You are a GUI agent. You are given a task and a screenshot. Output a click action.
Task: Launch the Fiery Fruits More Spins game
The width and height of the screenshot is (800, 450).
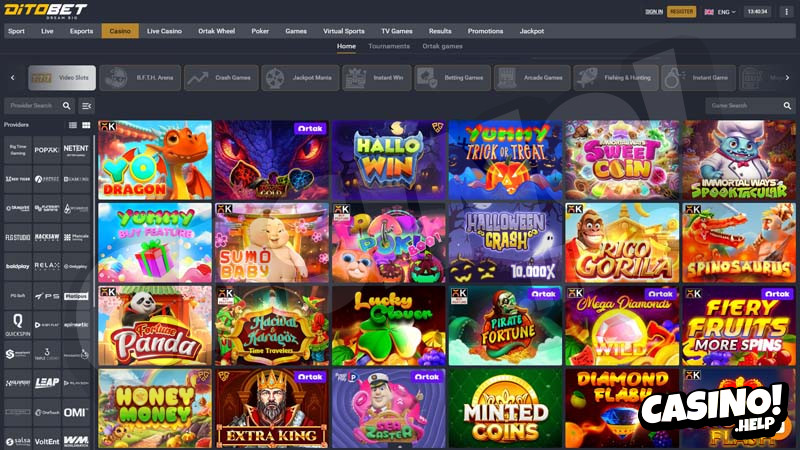click(739, 326)
